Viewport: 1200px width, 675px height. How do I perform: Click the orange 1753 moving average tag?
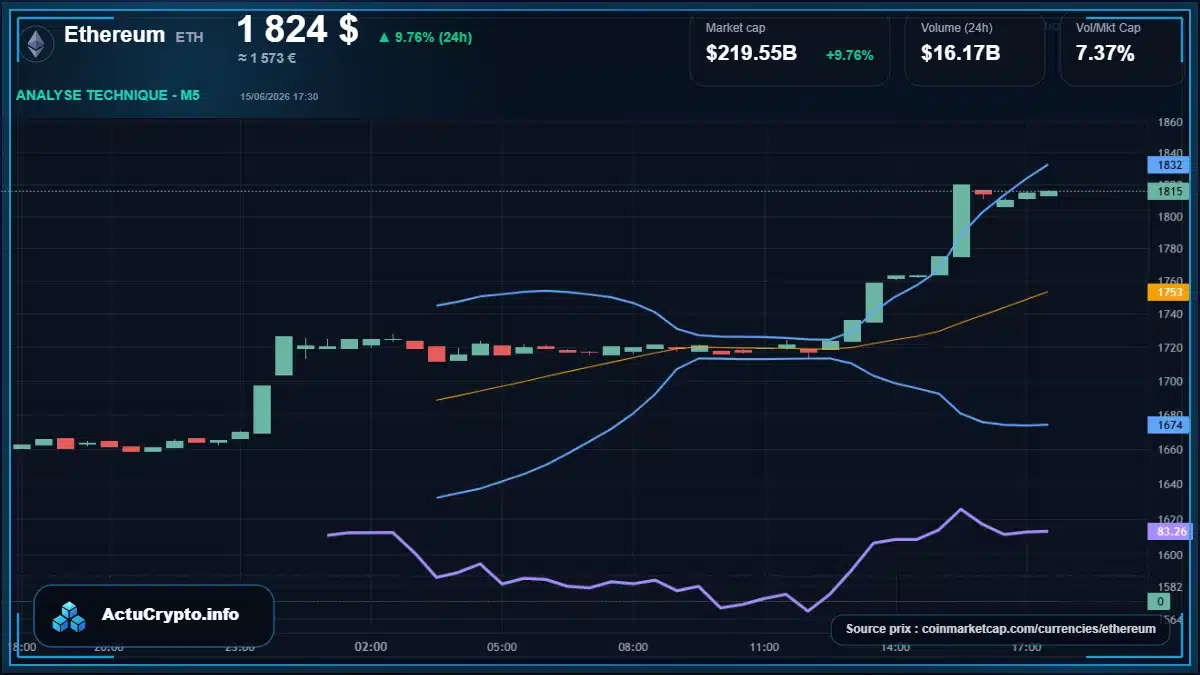coord(1169,292)
